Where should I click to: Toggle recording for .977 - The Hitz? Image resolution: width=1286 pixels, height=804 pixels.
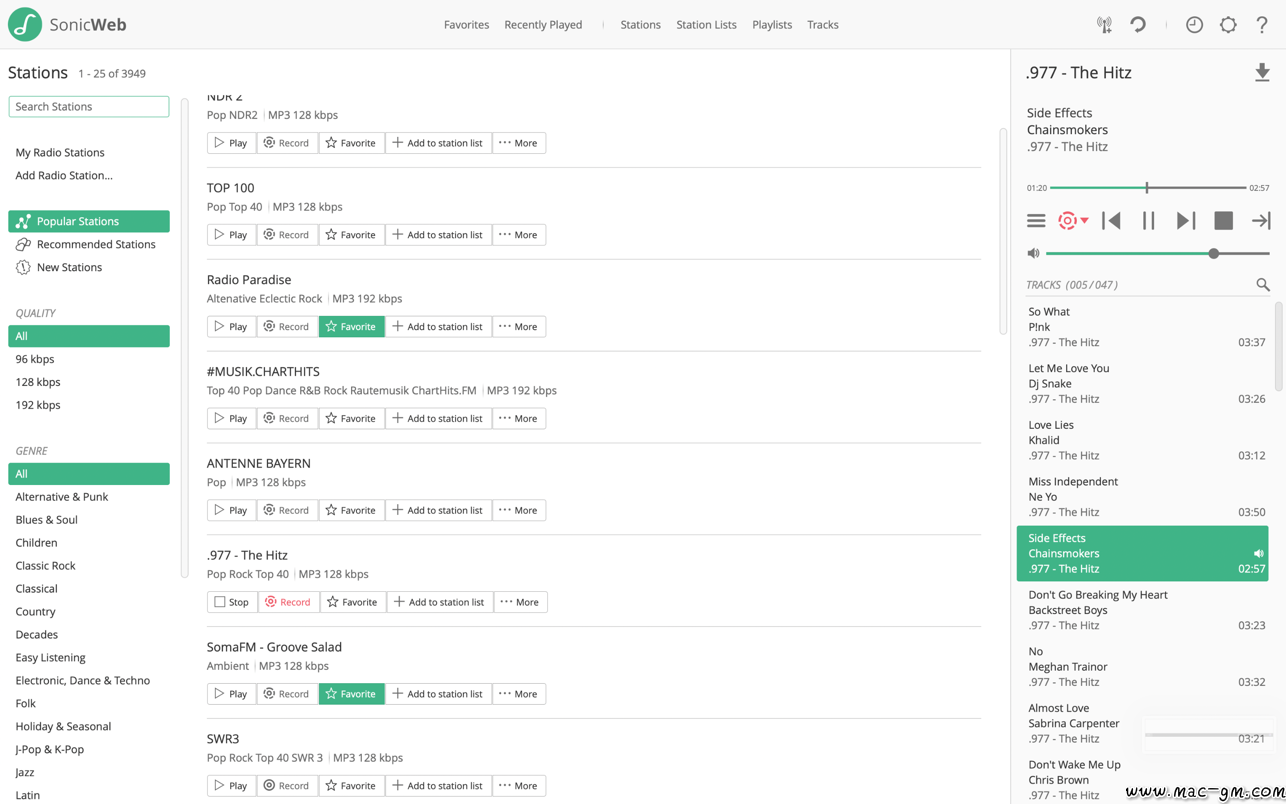click(x=288, y=602)
